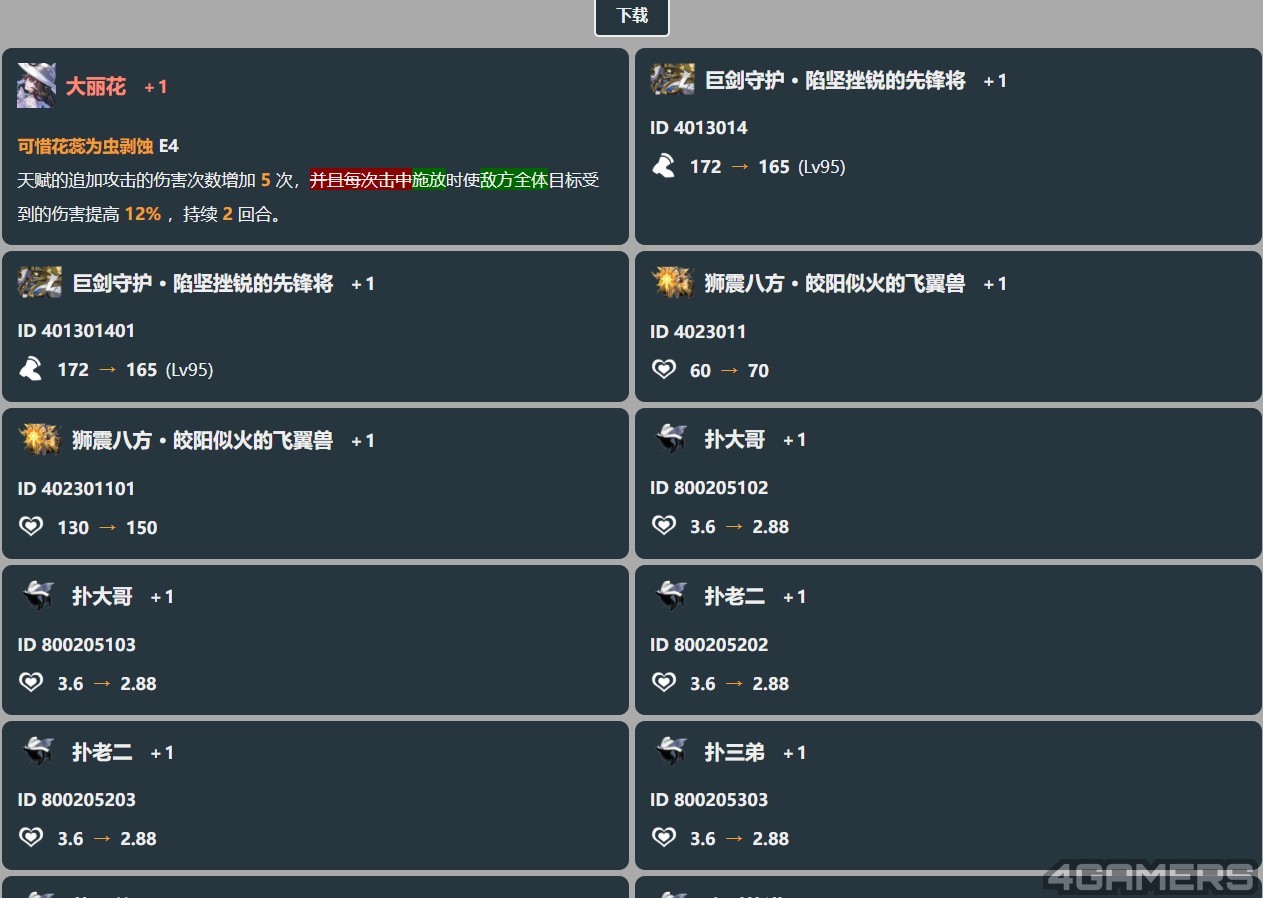Screen dimensions: 1263x898
Task: Click the heart icon beside 60 → 70
Action: click(664, 370)
